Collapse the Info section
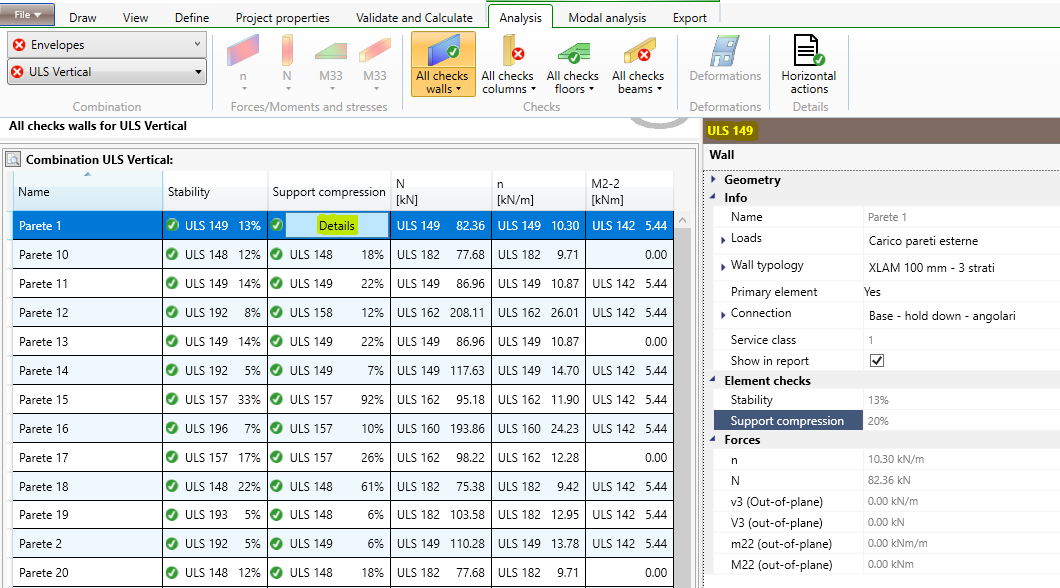 713,197
